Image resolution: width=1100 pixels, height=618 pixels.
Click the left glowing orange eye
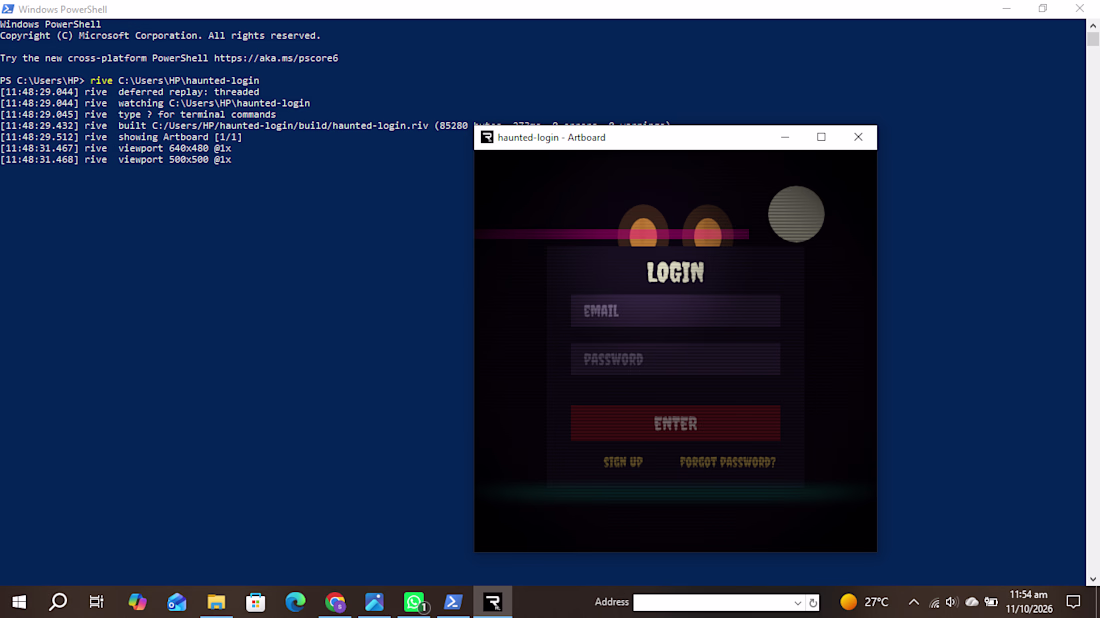pyautogui.click(x=643, y=231)
